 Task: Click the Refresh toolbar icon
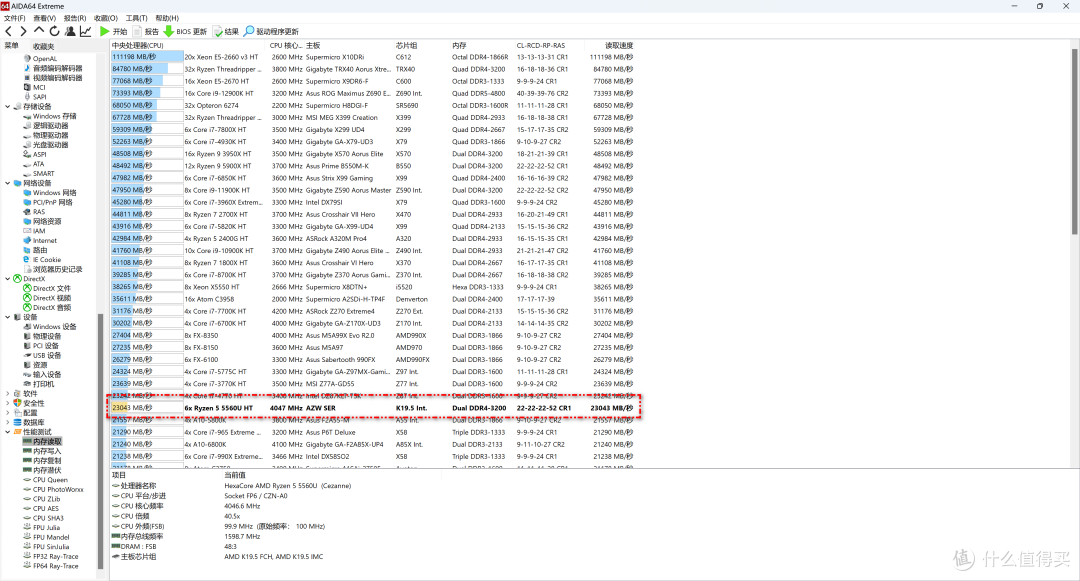[54, 31]
